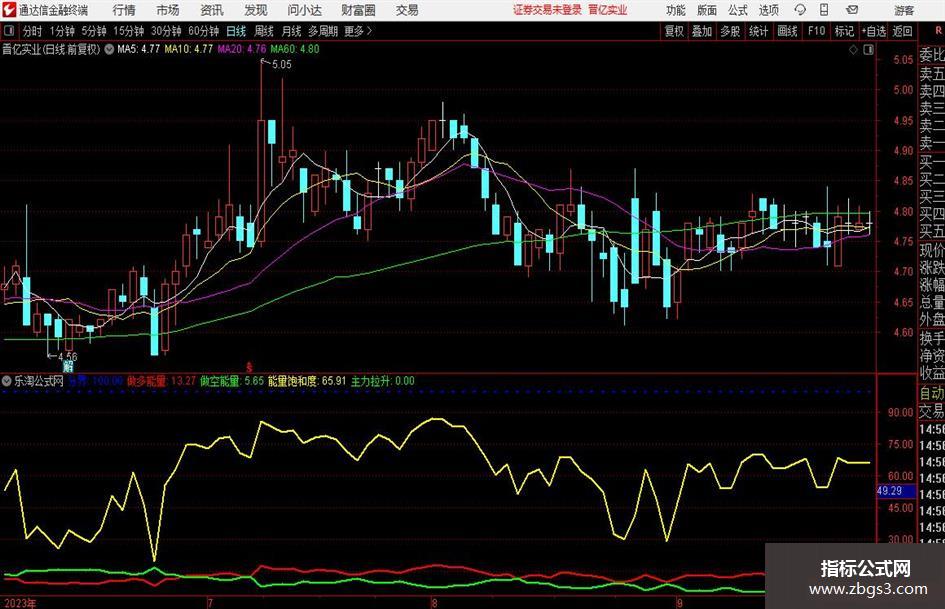Image resolution: width=945 pixels, height=609 pixels.
Task: Click the 叠加 overlay button
Action: point(702,31)
